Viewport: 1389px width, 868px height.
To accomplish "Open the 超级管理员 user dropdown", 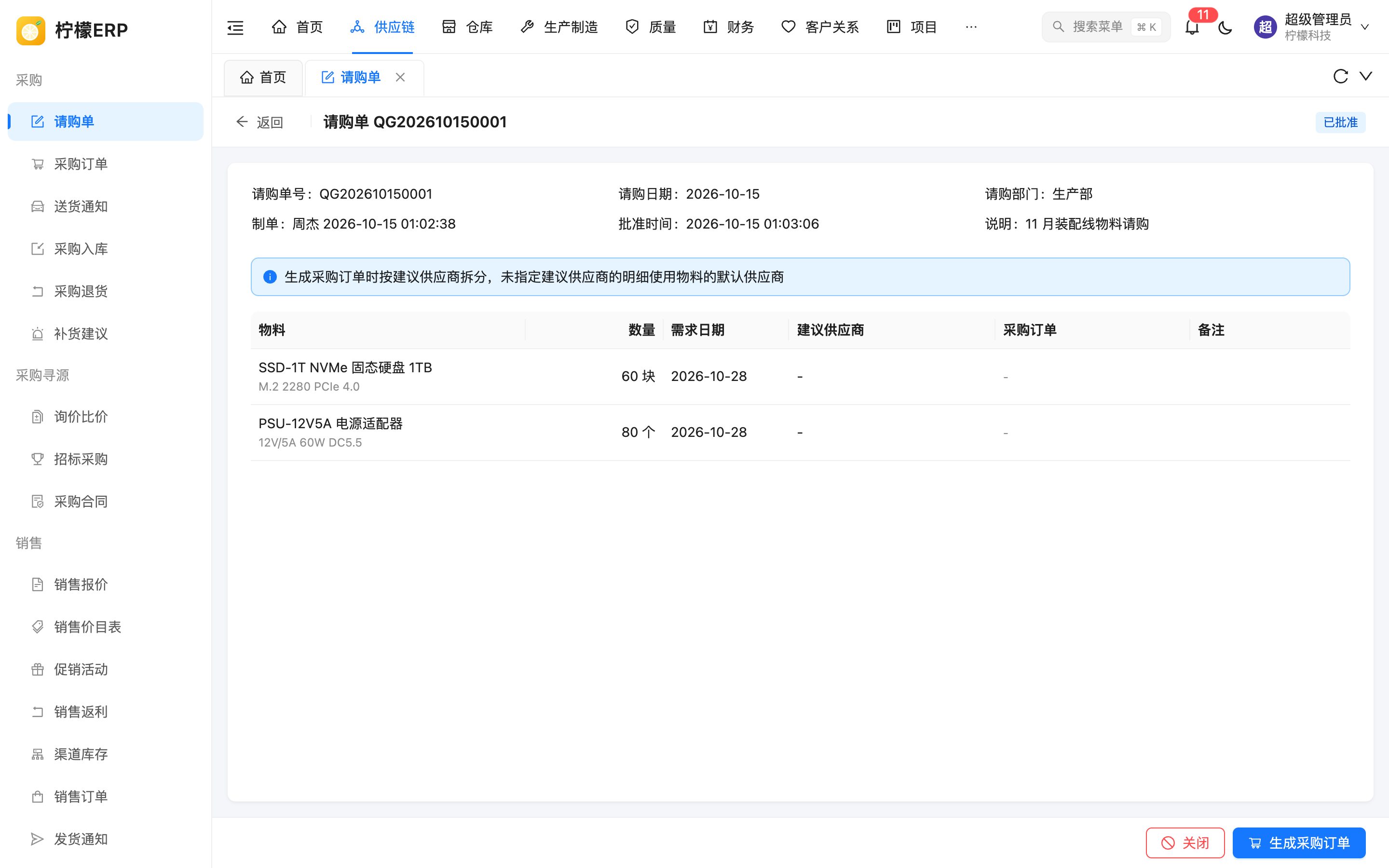I will point(1313,27).
